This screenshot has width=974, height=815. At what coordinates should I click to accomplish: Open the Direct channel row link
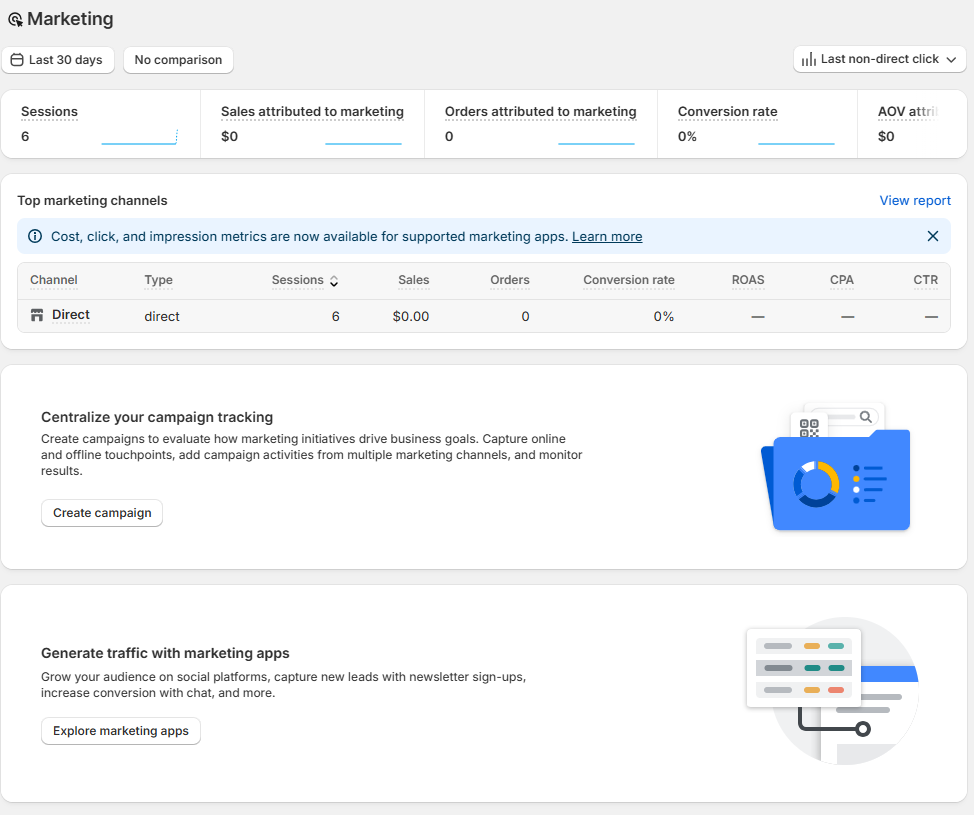pyautogui.click(x=71, y=315)
